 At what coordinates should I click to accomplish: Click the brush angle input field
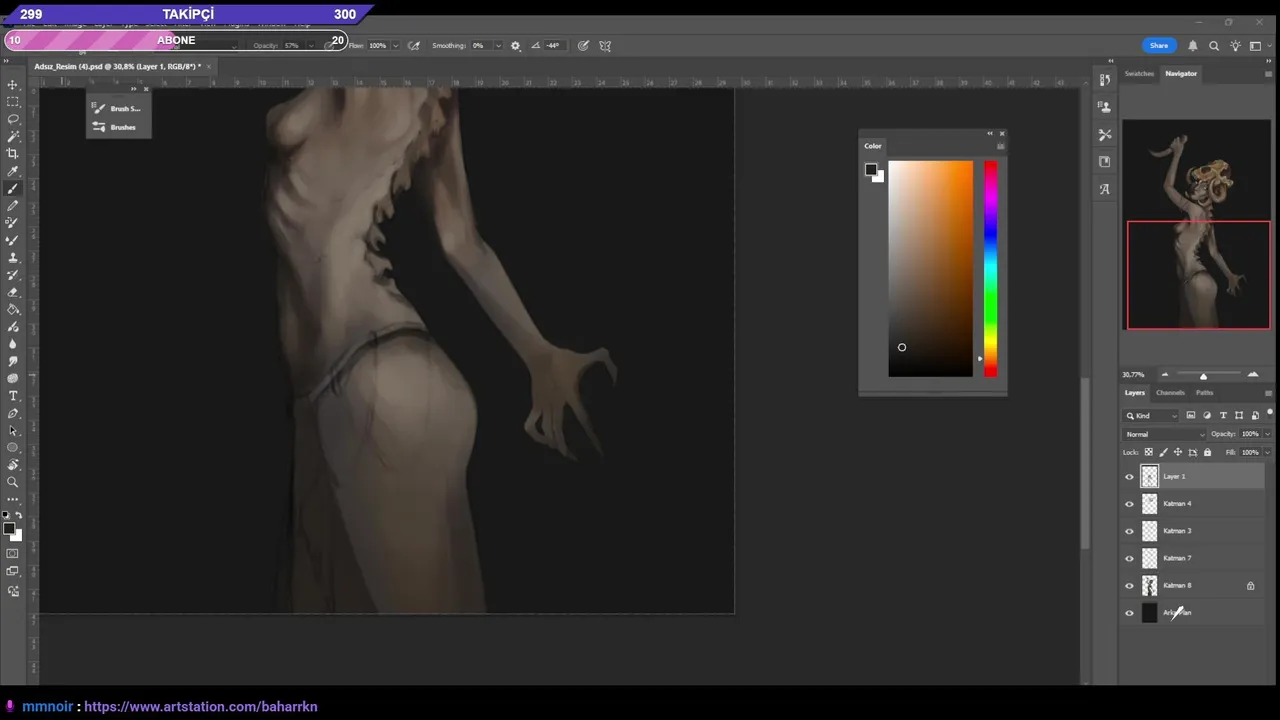553,45
